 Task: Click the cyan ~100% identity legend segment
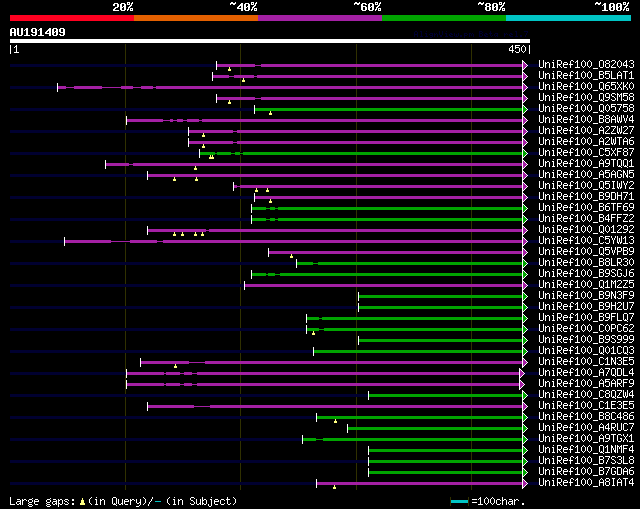pyautogui.click(x=569, y=18)
